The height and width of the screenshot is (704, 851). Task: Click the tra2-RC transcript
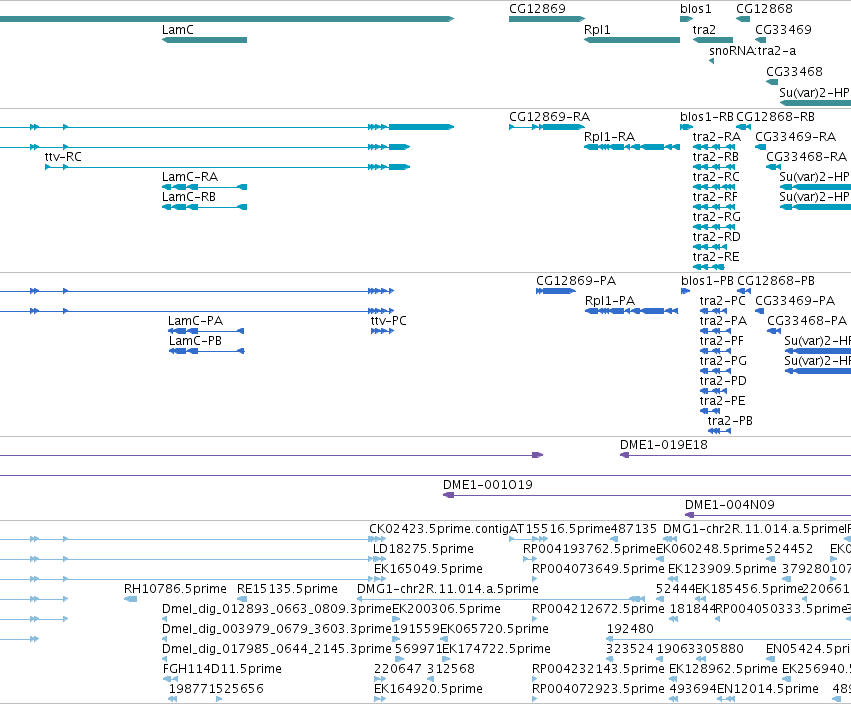(x=714, y=187)
